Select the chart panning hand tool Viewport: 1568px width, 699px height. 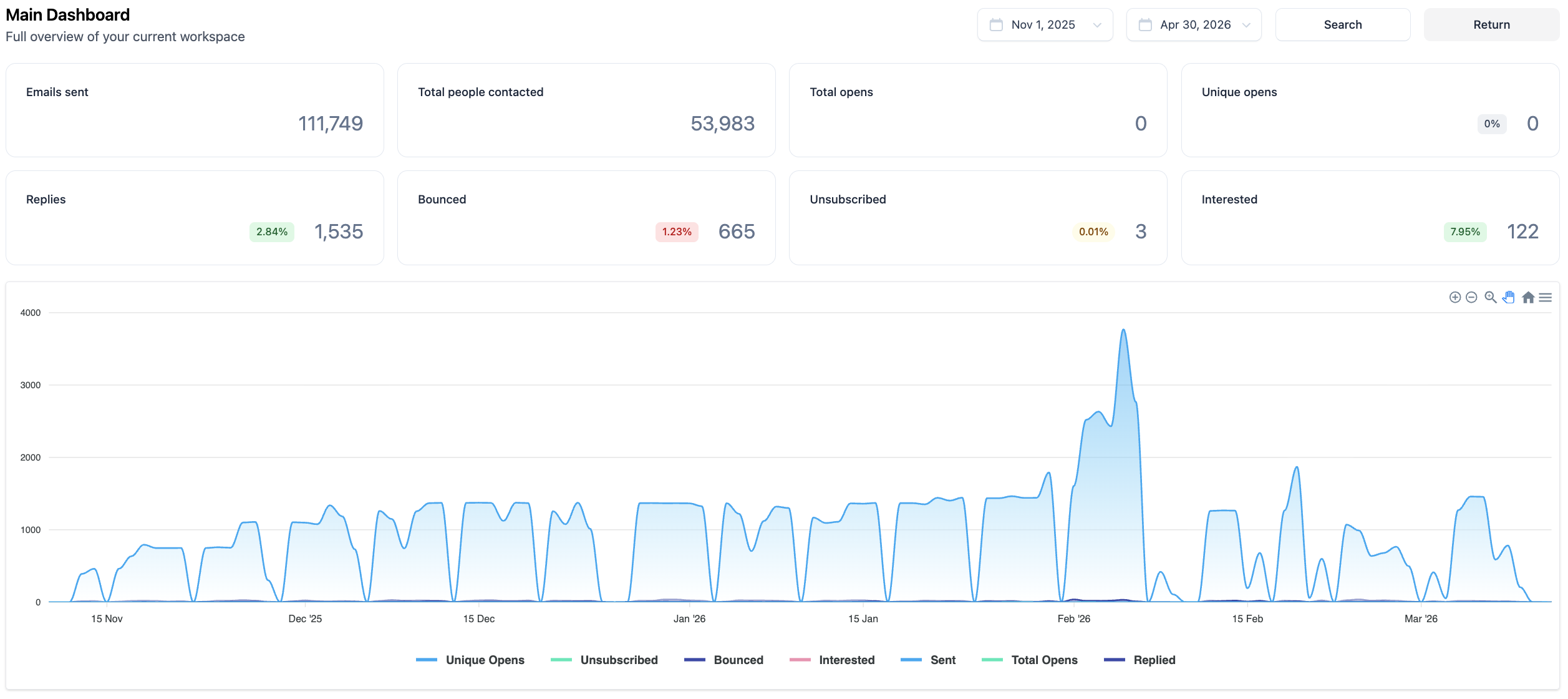pos(1509,297)
